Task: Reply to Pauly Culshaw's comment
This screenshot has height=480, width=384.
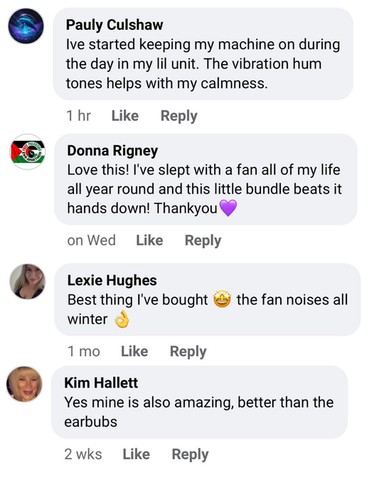Action: [179, 116]
